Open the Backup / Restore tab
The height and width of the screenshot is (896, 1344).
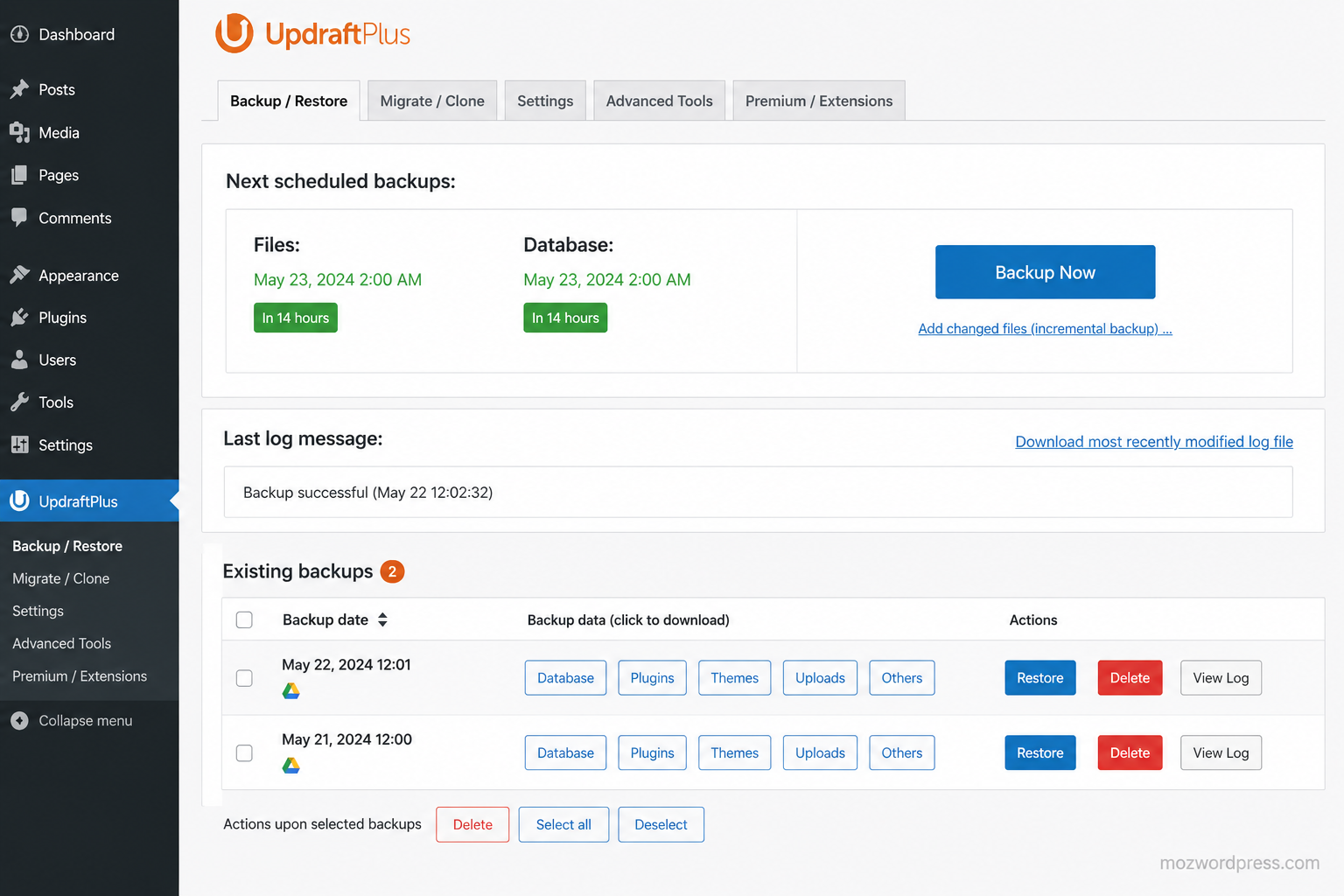289,101
